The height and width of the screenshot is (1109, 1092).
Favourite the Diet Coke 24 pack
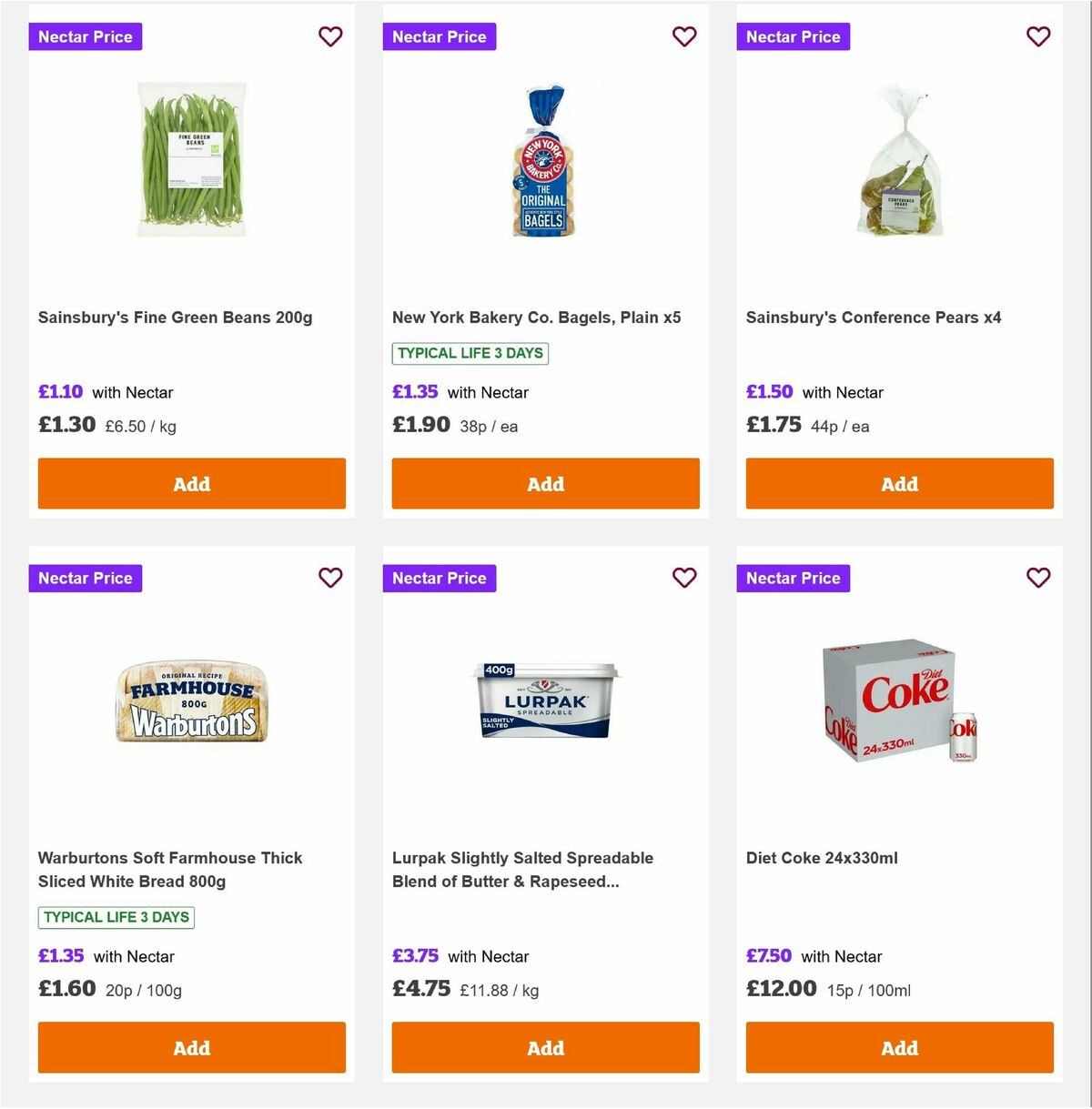tap(1038, 578)
